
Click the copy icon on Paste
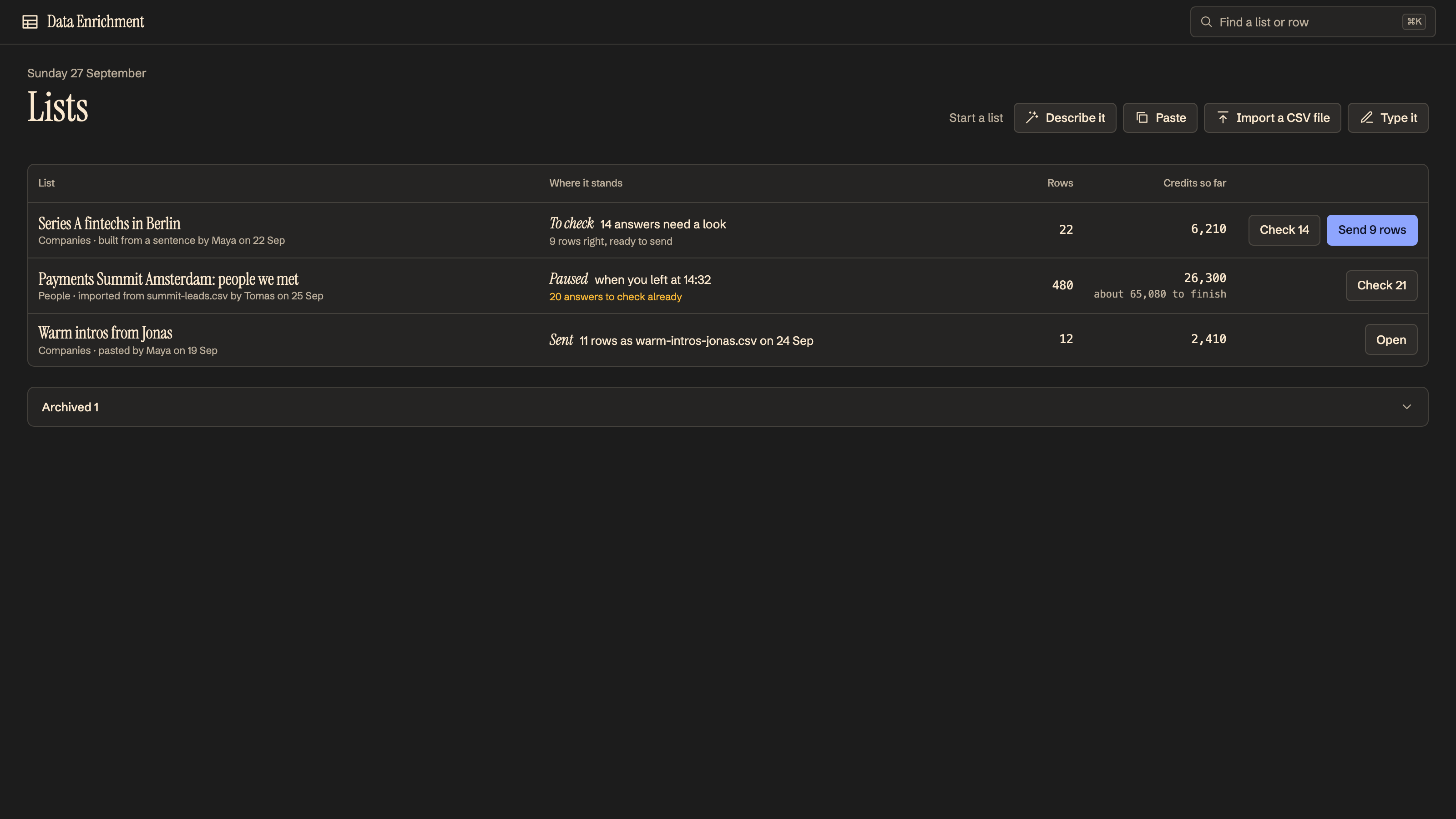coord(1142,117)
